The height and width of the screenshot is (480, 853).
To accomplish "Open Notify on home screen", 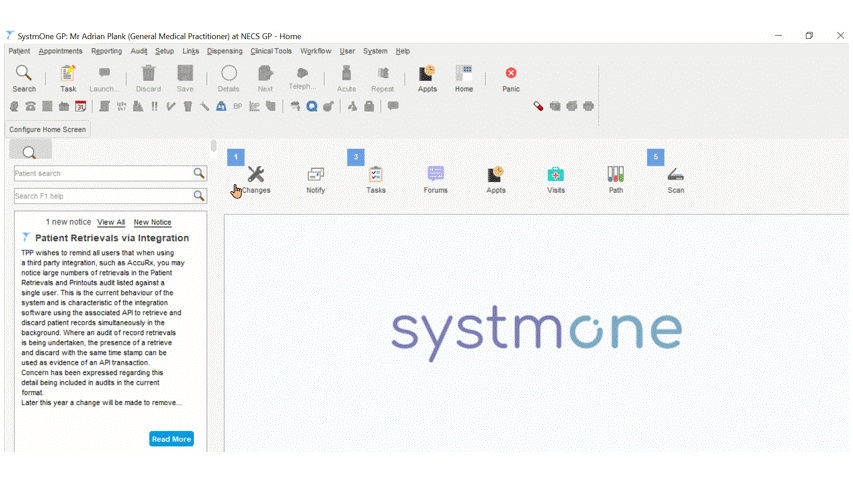I will point(316,180).
